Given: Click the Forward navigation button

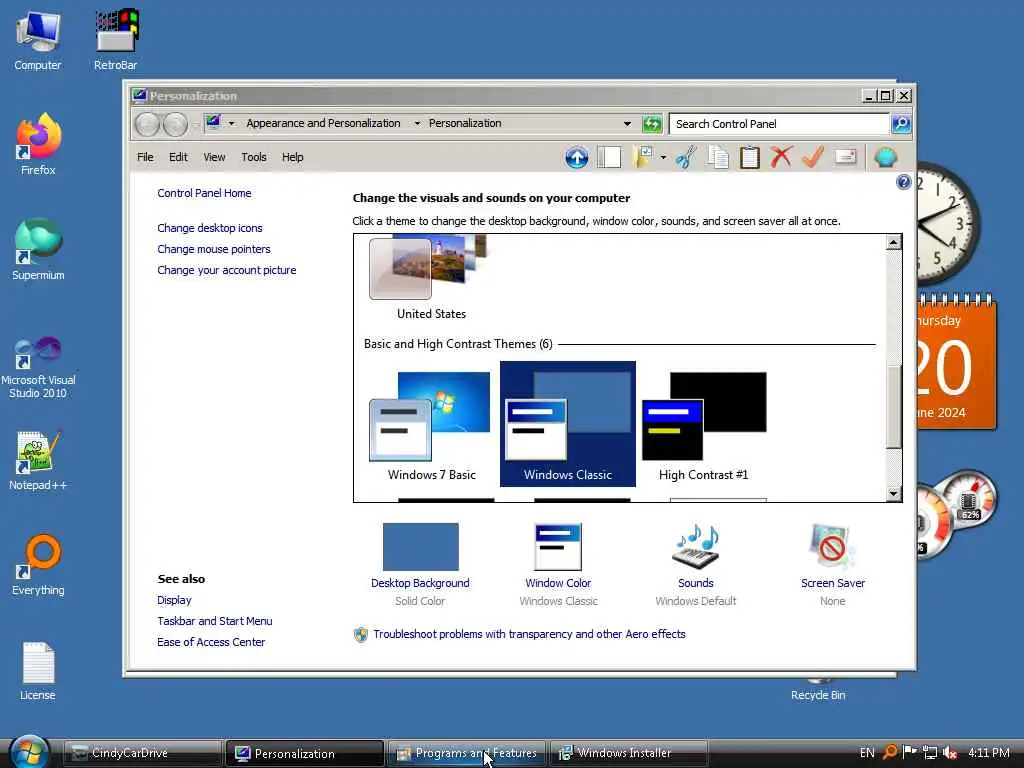Looking at the screenshot, I should point(175,124).
